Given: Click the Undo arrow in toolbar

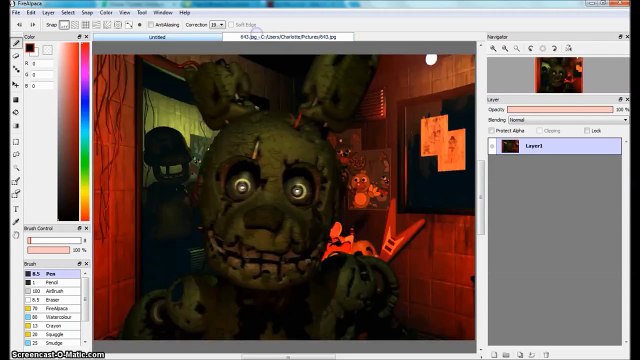Looking at the screenshot, I should click(x=19, y=25).
